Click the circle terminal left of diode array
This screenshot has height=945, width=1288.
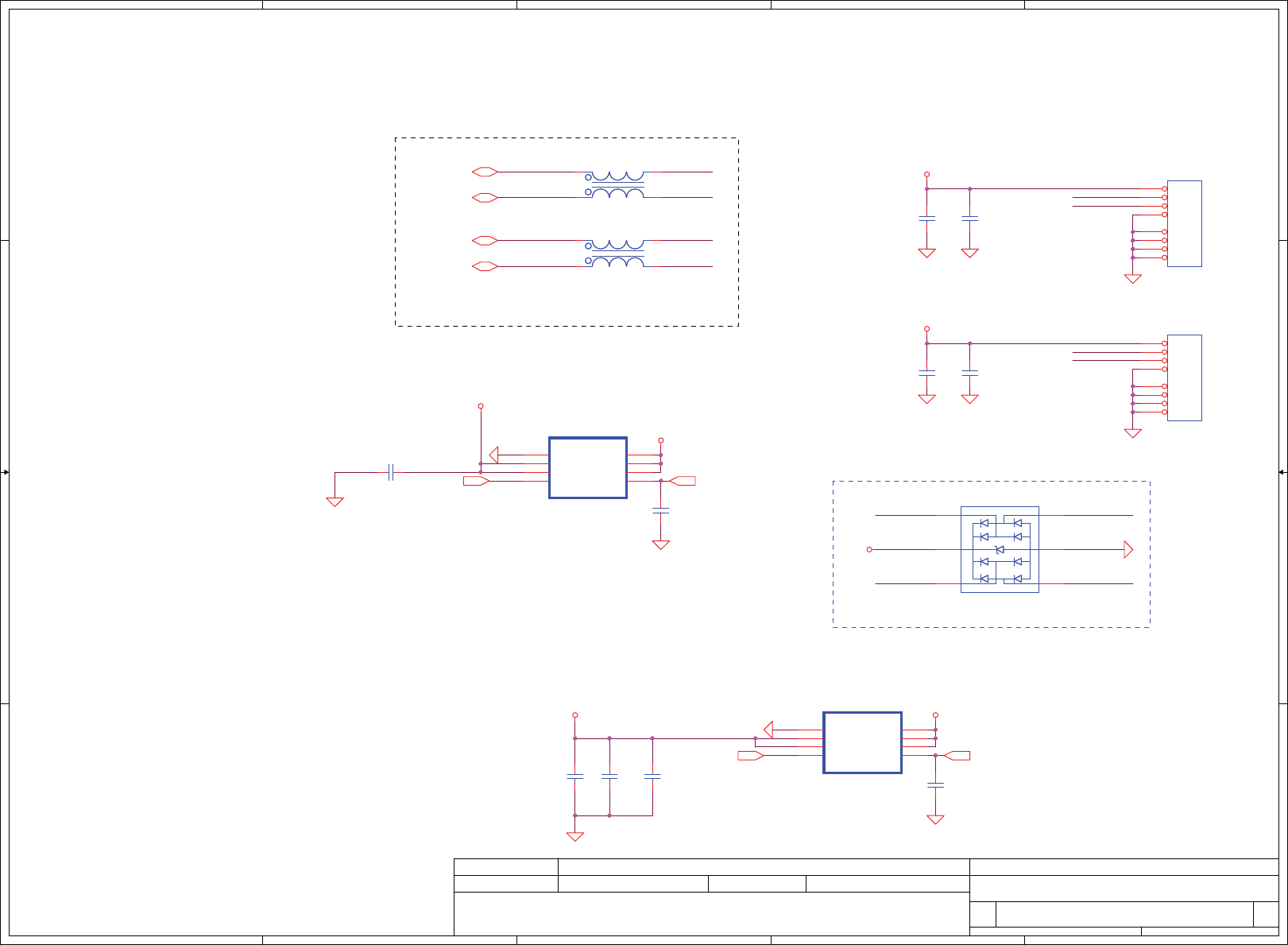coord(869,549)
